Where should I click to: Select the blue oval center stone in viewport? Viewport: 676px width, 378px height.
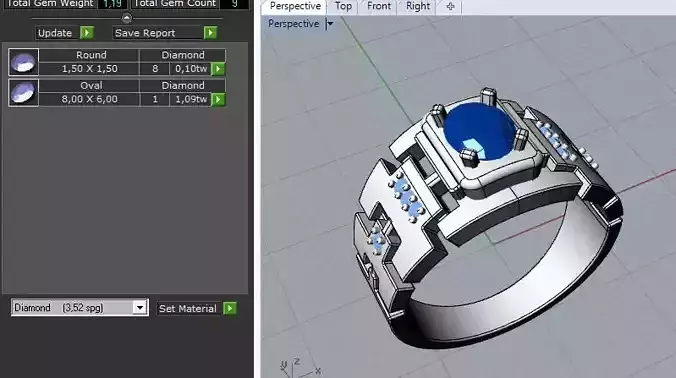click(x=479, y=130)
